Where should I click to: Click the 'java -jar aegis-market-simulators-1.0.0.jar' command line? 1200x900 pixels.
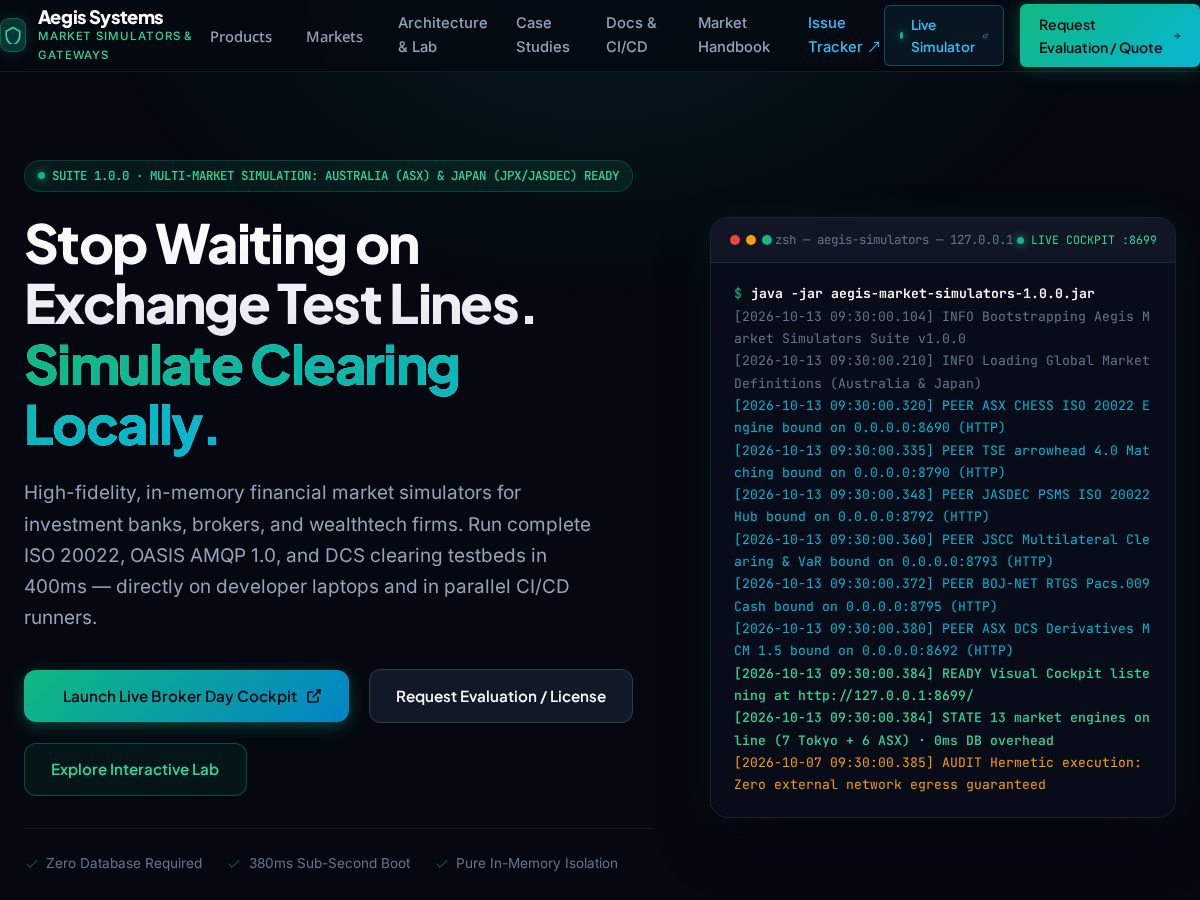point(923,293)
